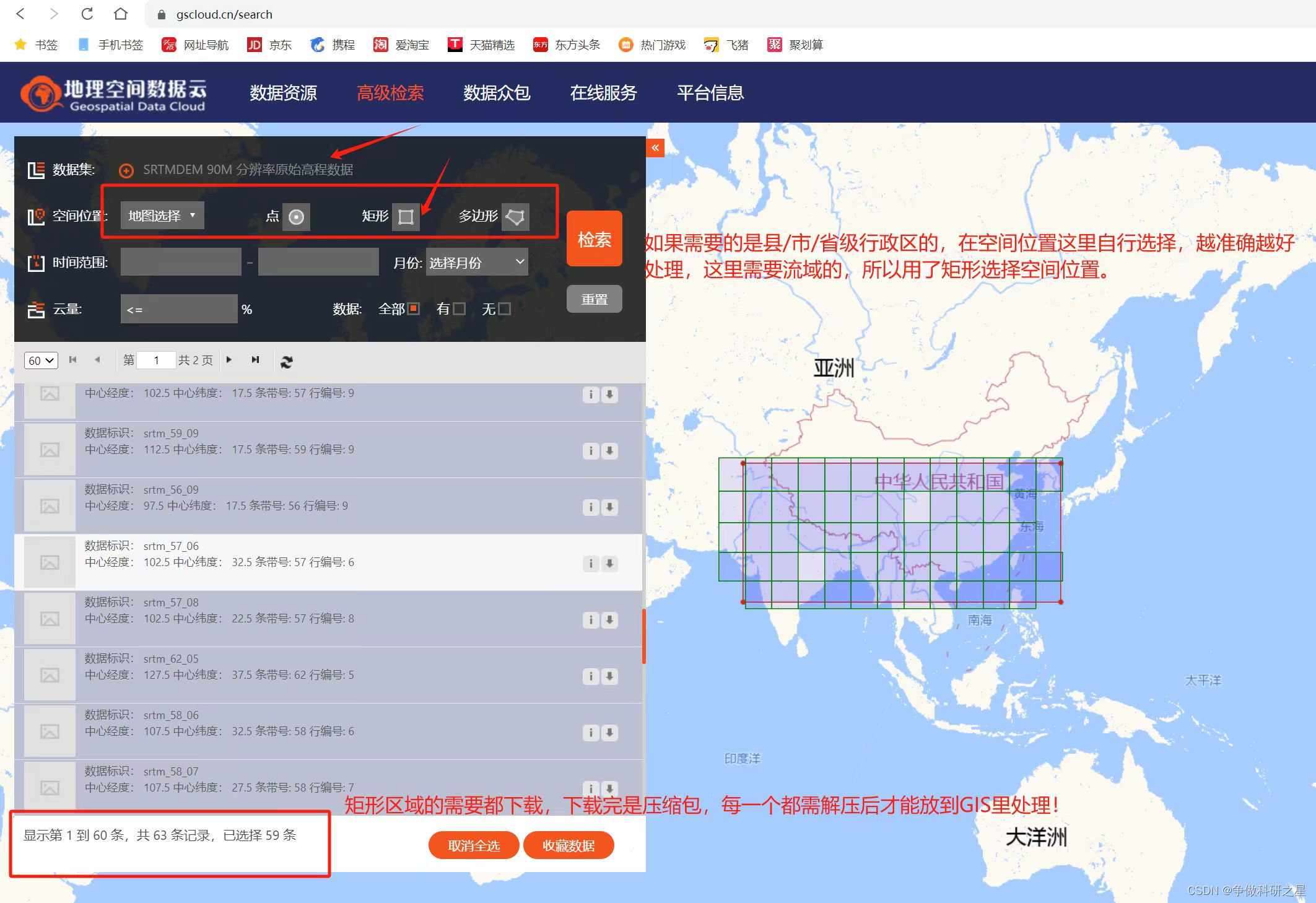Screen dimensions: 1316x903
Task: Open the 选择月份 month dropdown
Action: [x=477, y=263]
